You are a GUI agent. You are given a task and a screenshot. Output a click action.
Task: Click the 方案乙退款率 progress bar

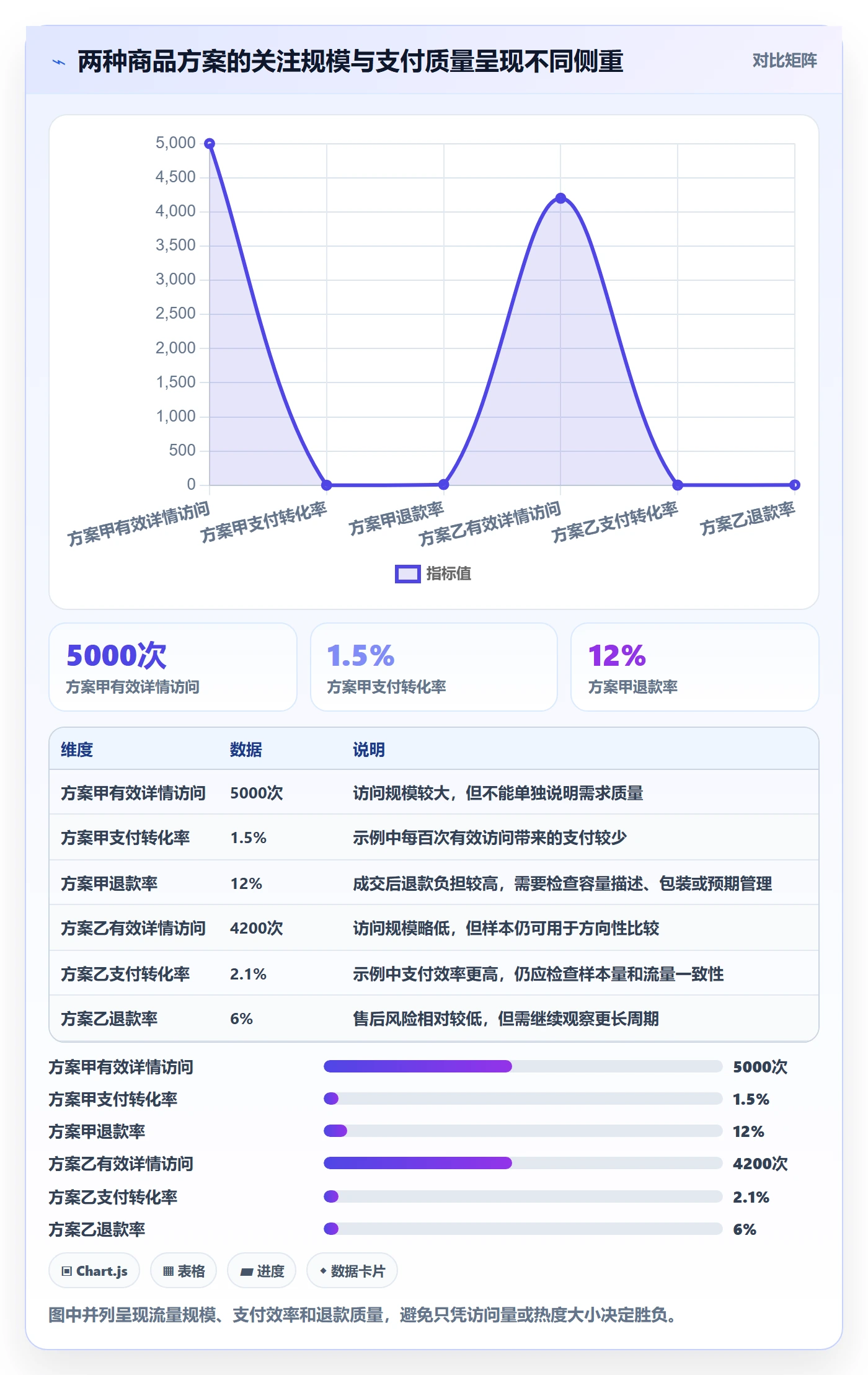pyautogui.click(x=523, y=1229)
